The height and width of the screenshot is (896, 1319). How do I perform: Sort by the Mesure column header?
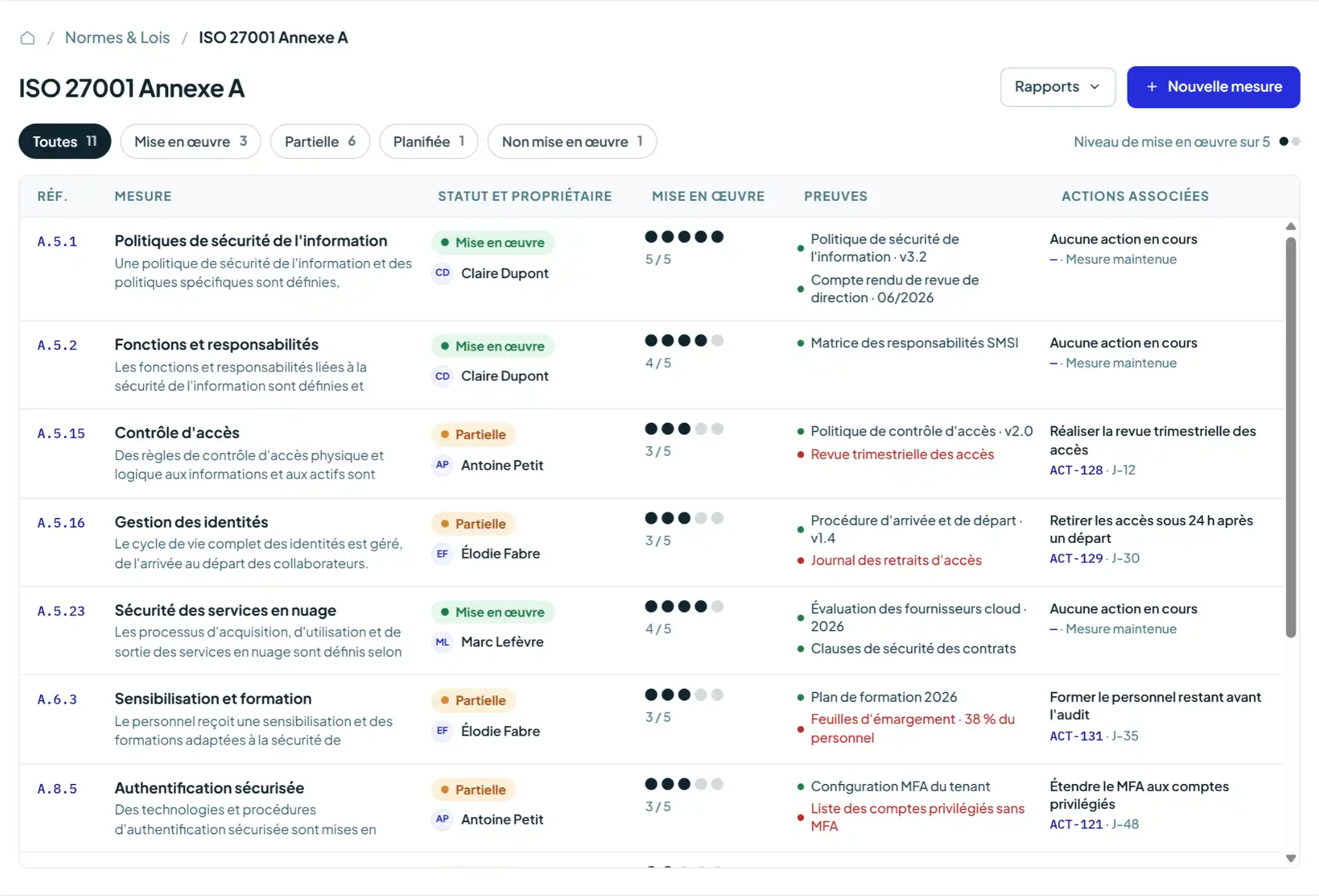click(x=143, y=196)
